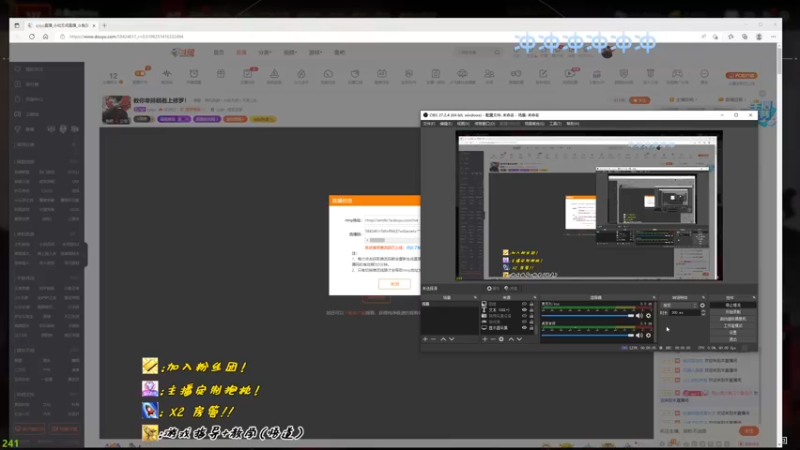
Task: Open the gift box icon in Douyu toolbar
Action: tap(220, 74)
